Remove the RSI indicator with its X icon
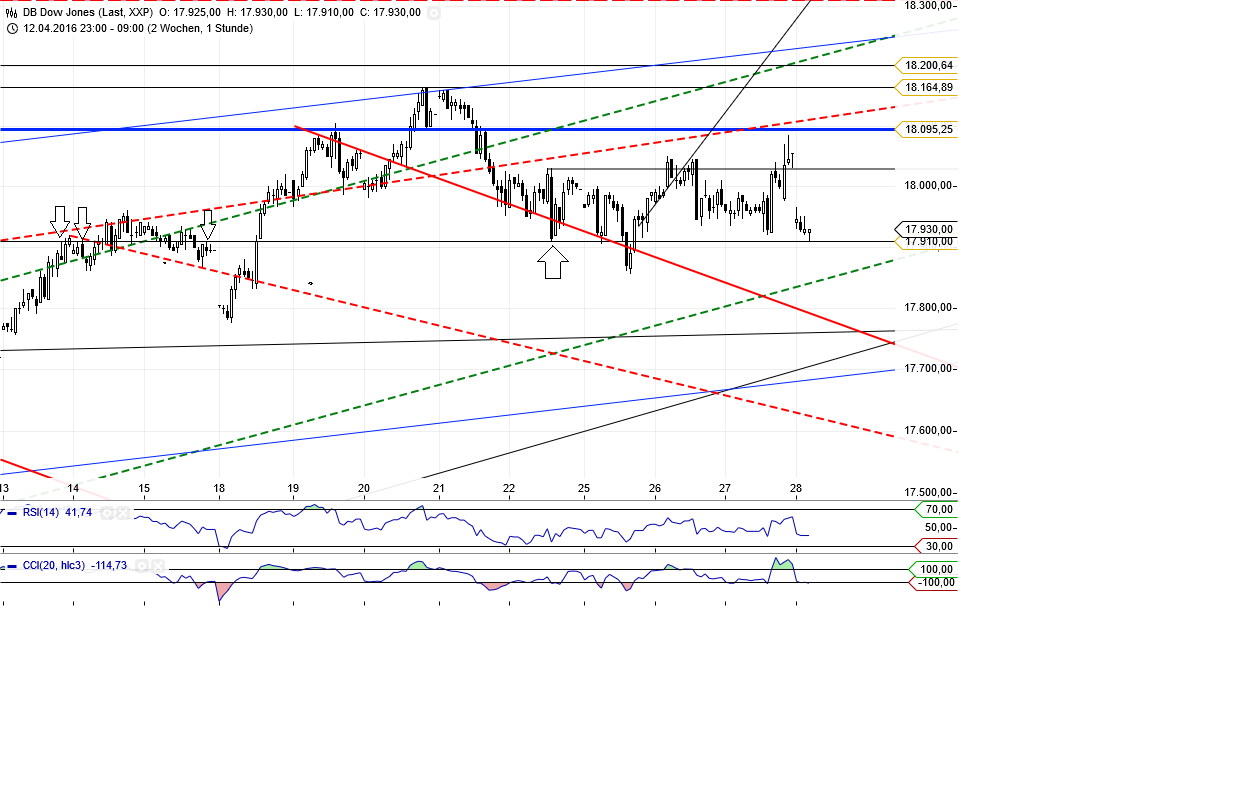This screenshot has width=1234, height=812. [x=122, y=512]
